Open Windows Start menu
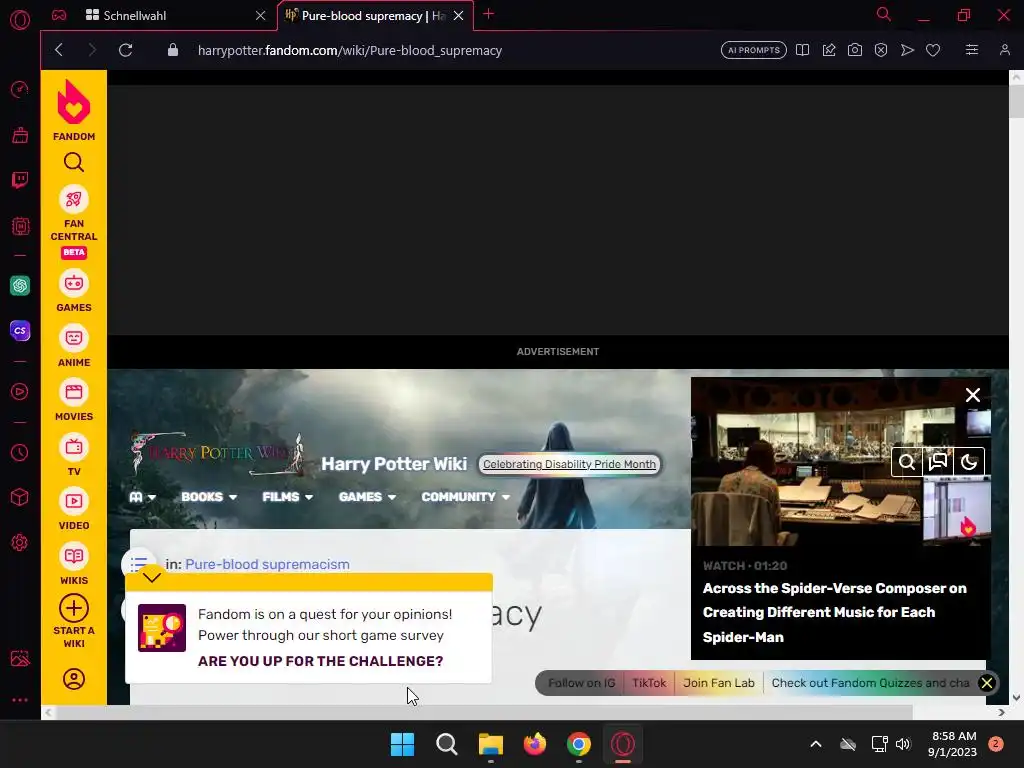This screenshot has height=768, width=1024. coord(402,744)
